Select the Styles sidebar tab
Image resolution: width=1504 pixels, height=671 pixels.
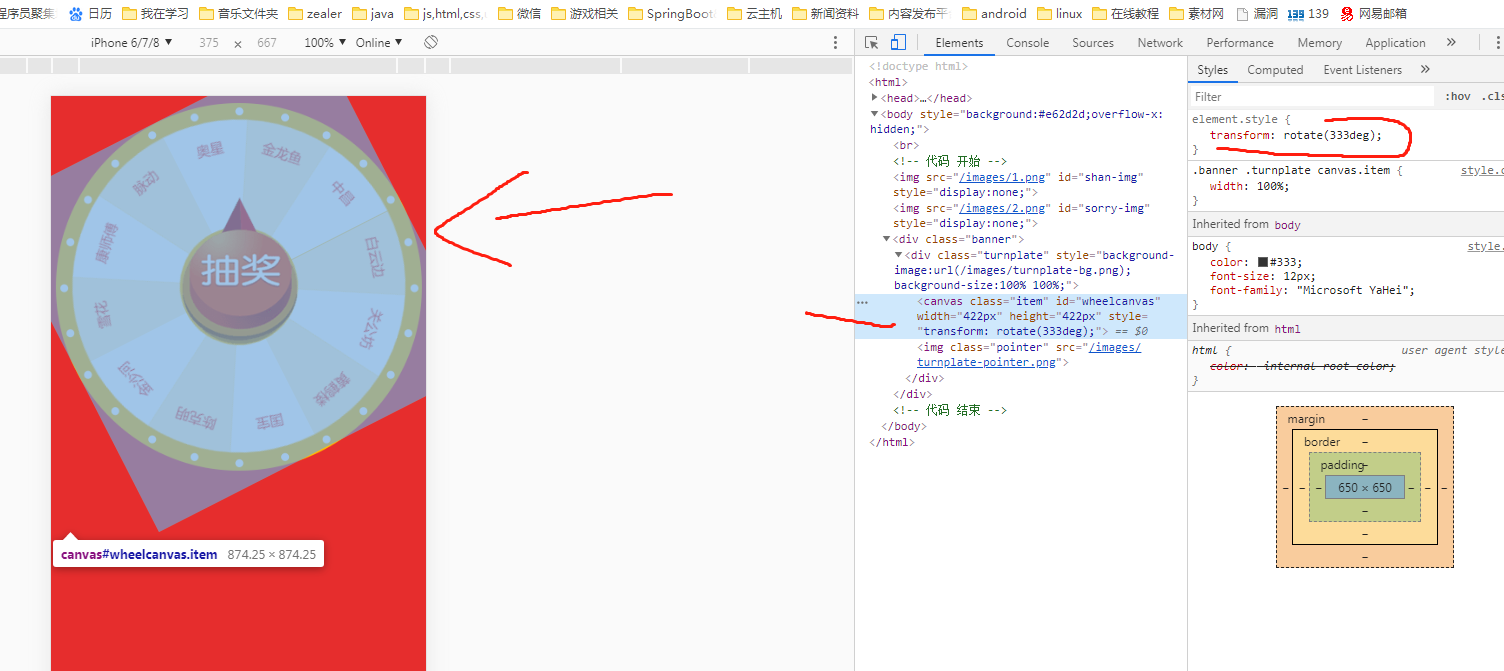pos(1212,70)
